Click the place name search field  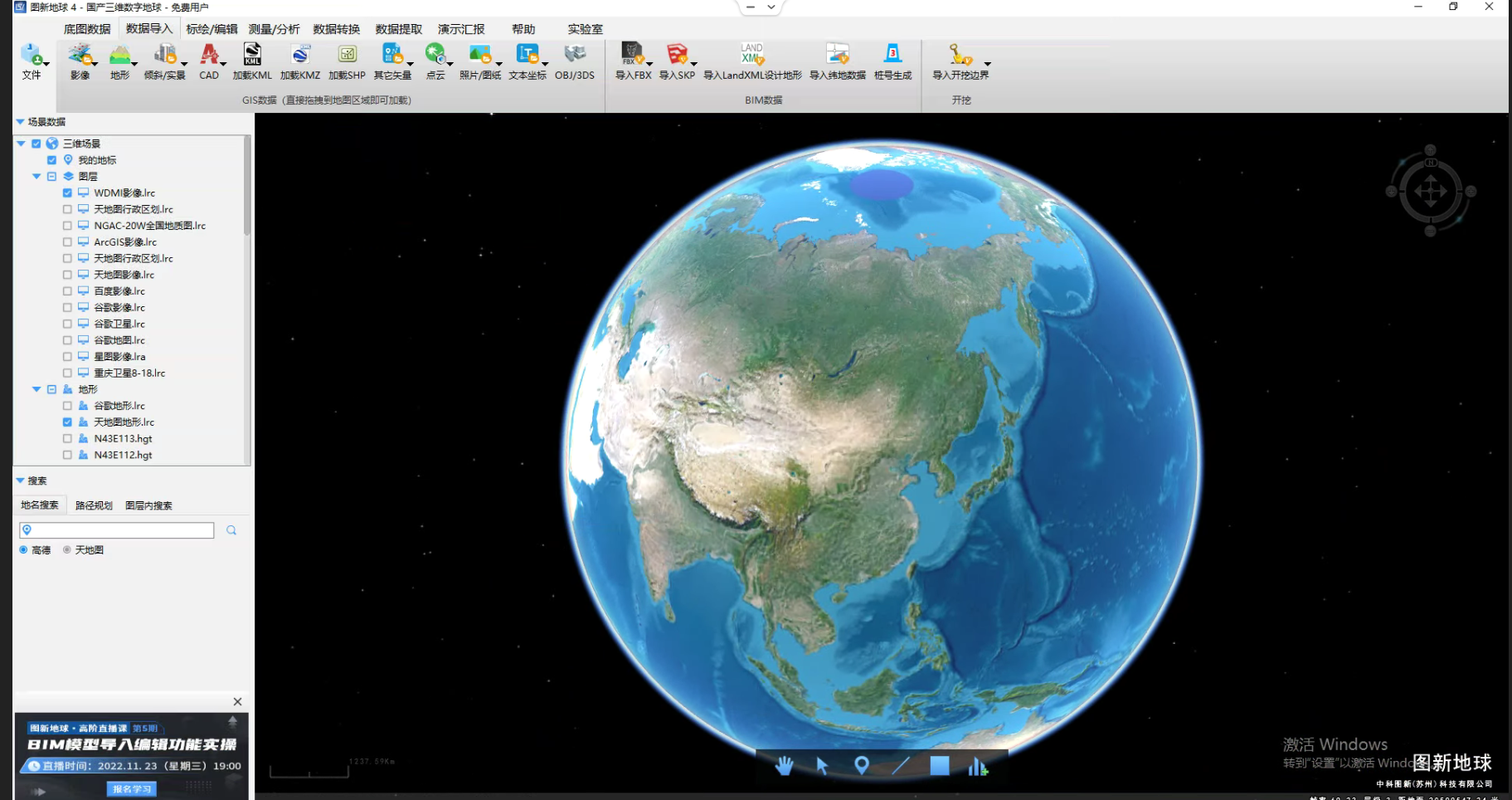click(117, 530)
